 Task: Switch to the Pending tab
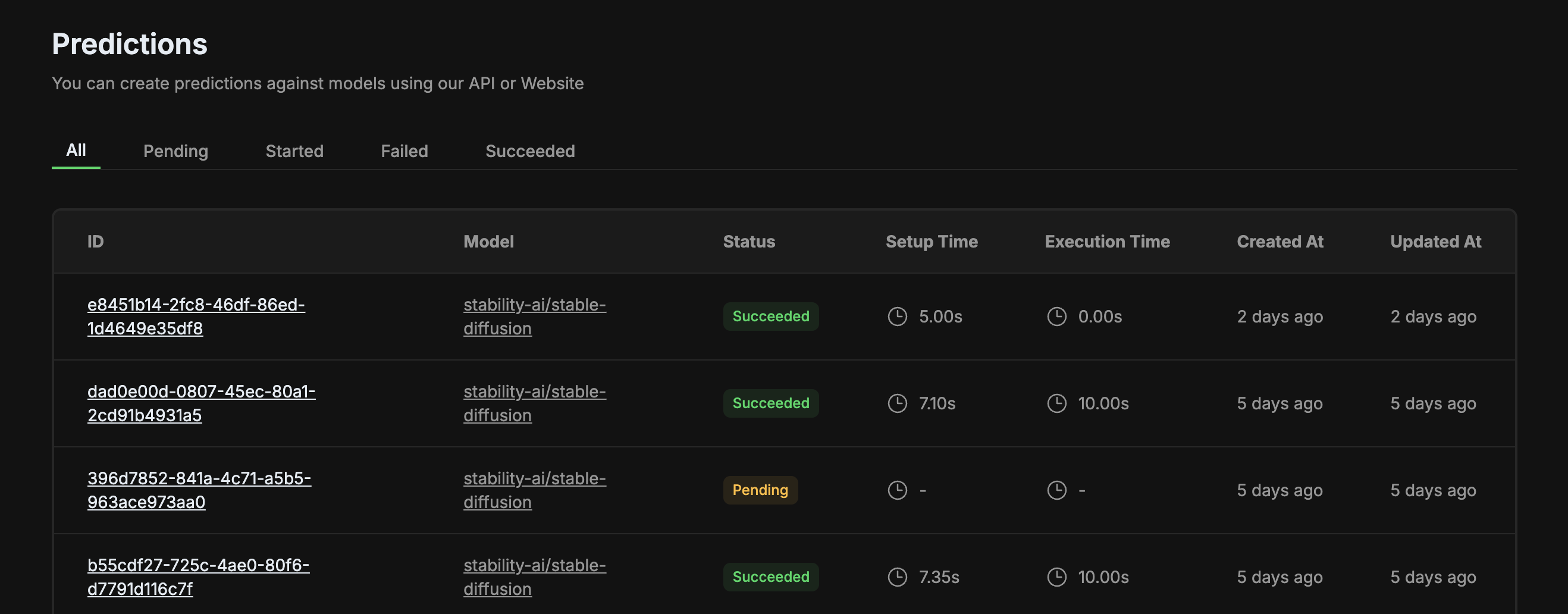(x=175, y=151)
